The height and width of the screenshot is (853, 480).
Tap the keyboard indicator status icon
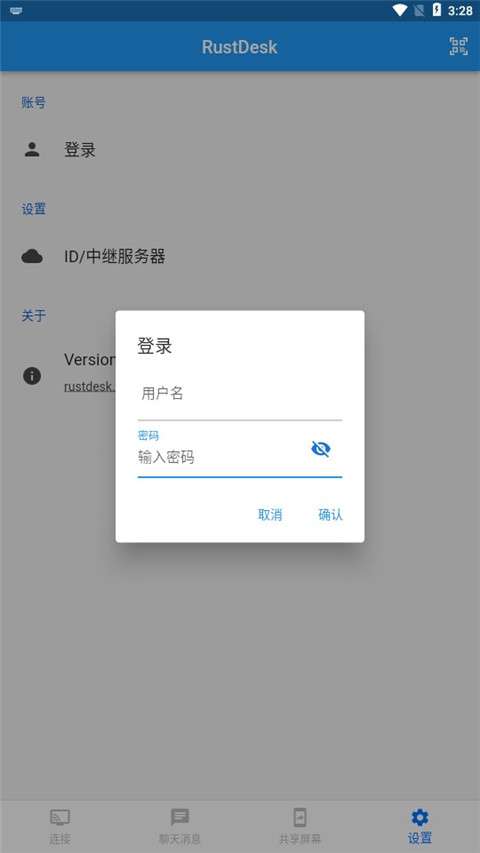coord(16,10)
